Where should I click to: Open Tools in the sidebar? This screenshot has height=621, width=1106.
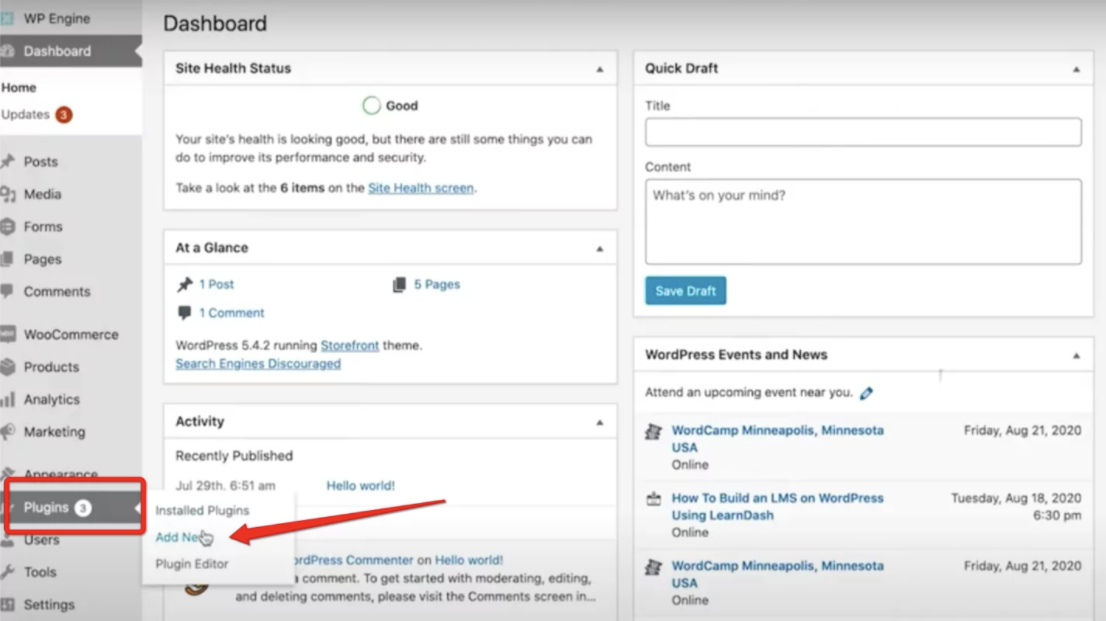pyautogui.click(x=40, y=572)
